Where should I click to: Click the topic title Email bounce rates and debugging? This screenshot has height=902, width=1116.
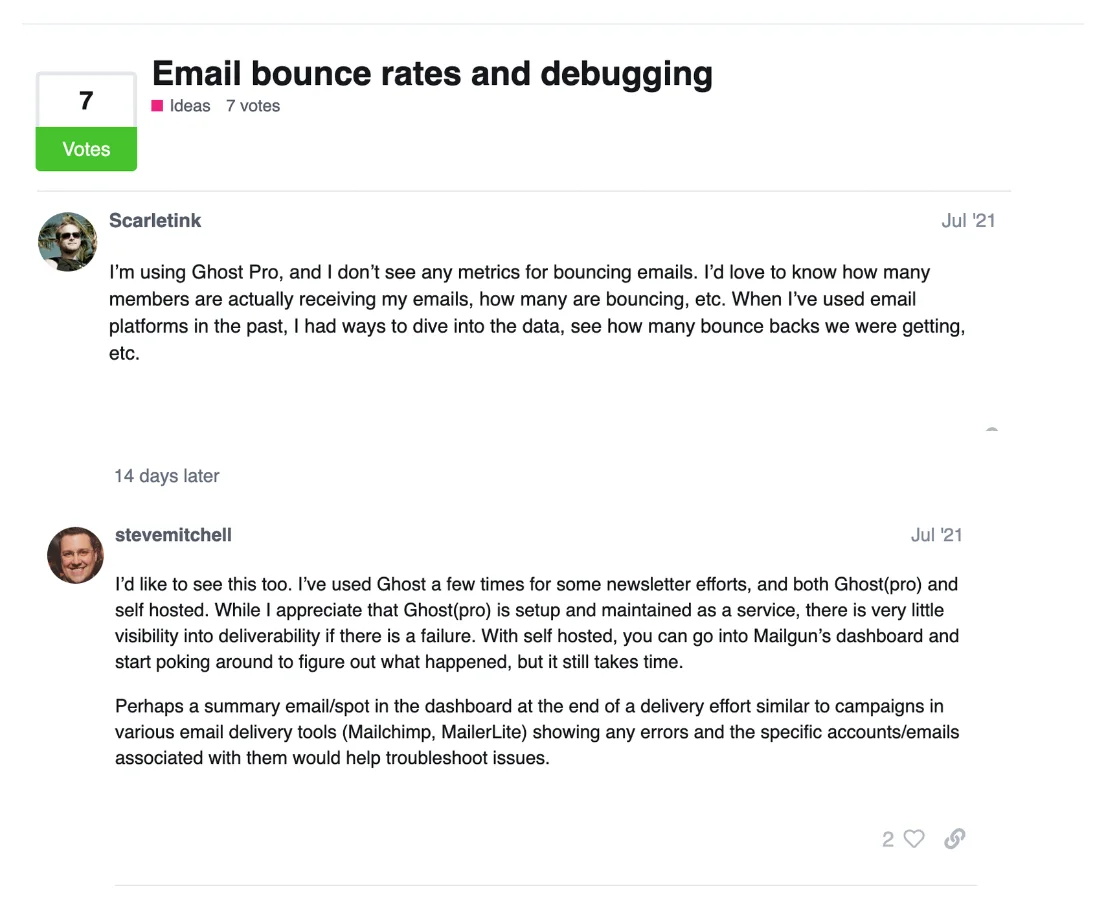coord(432,73)
